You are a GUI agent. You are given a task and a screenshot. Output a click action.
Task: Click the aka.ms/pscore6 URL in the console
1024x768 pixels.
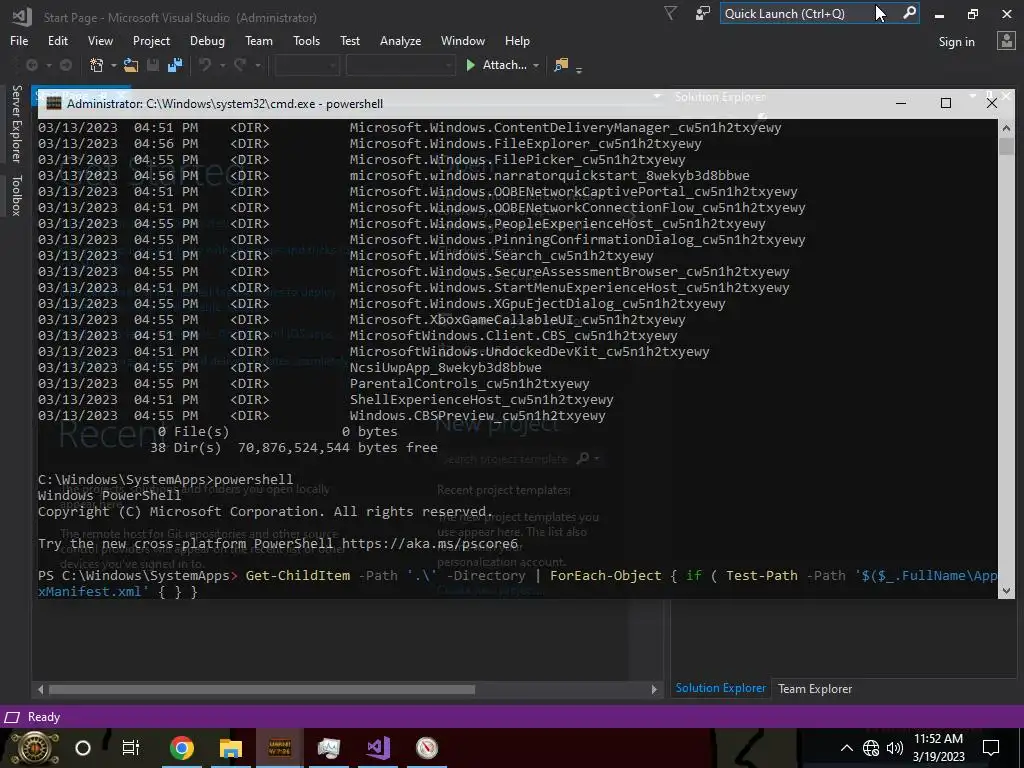430,543
